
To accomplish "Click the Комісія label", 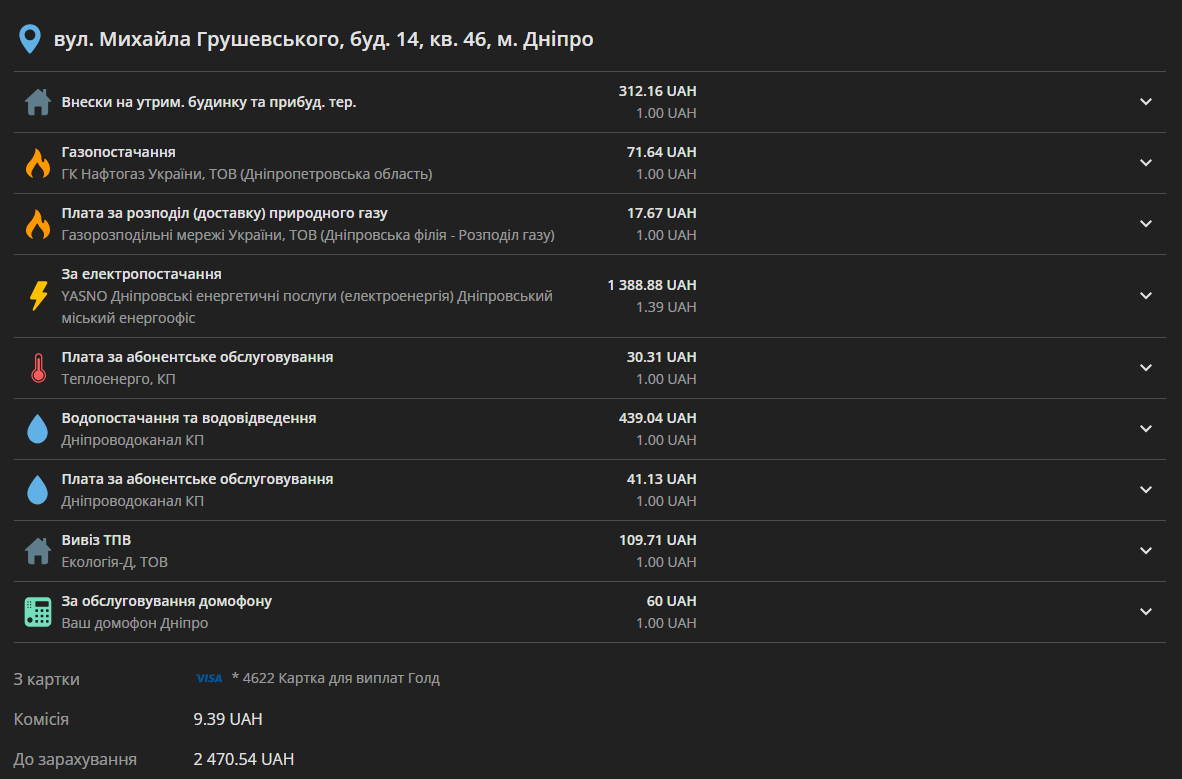I will coord(41,719).
